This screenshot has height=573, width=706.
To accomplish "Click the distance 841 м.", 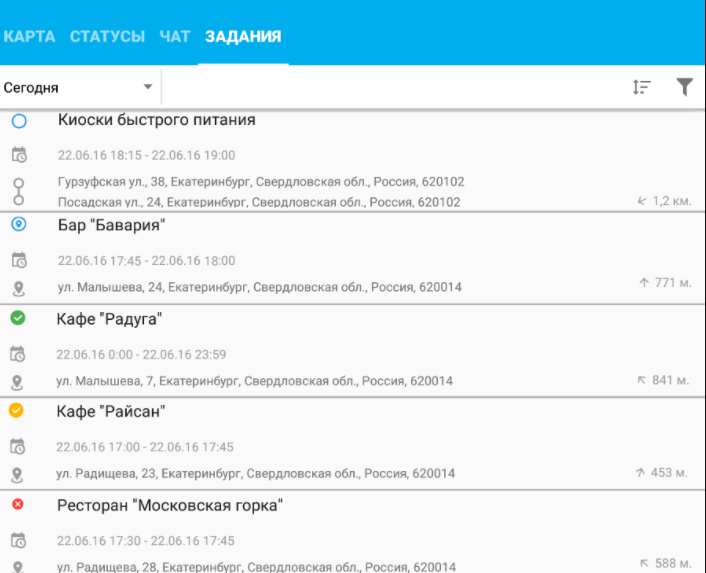I will [x=670, y=380].
